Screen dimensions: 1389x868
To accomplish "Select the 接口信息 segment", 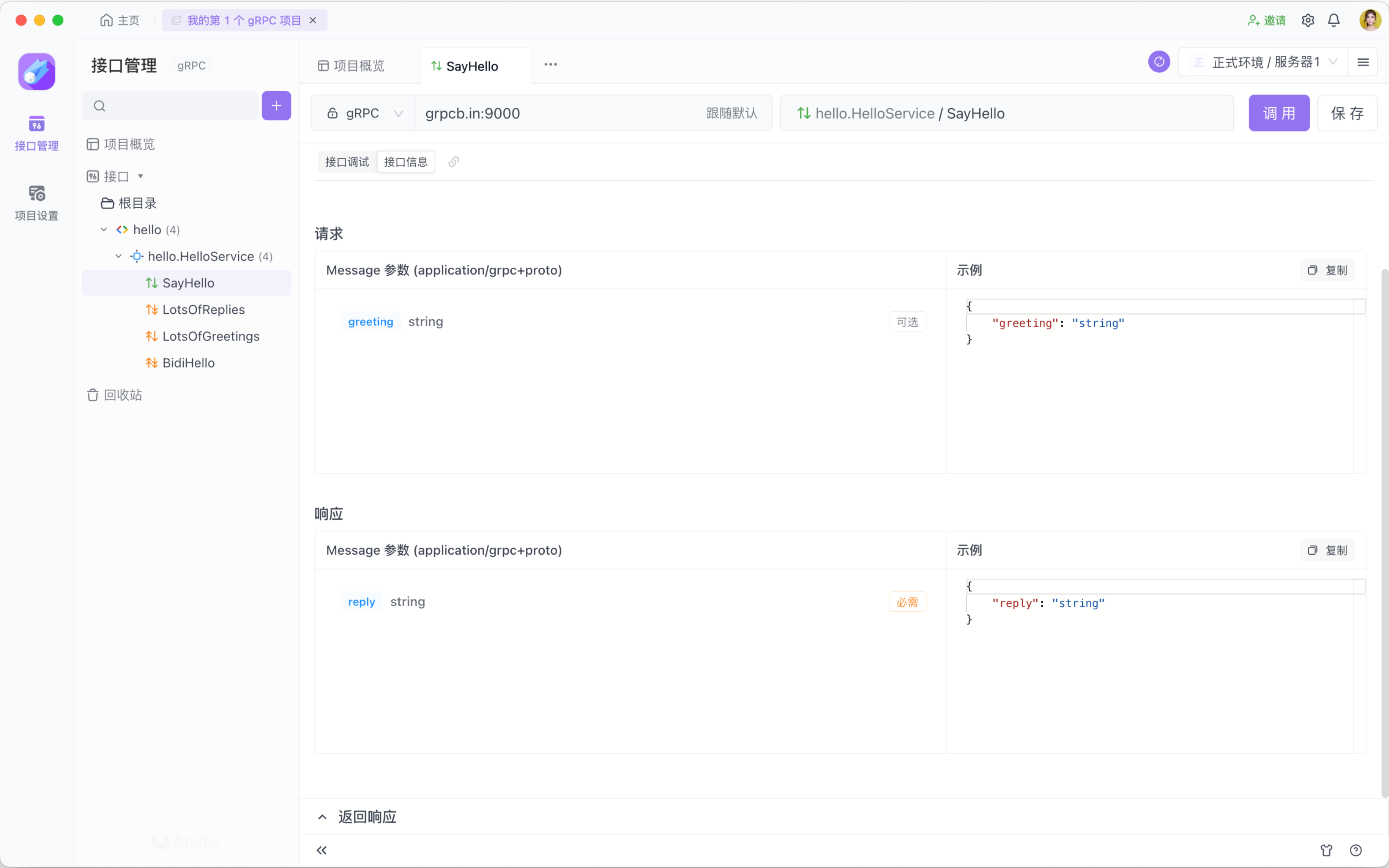I will [405, 162].
